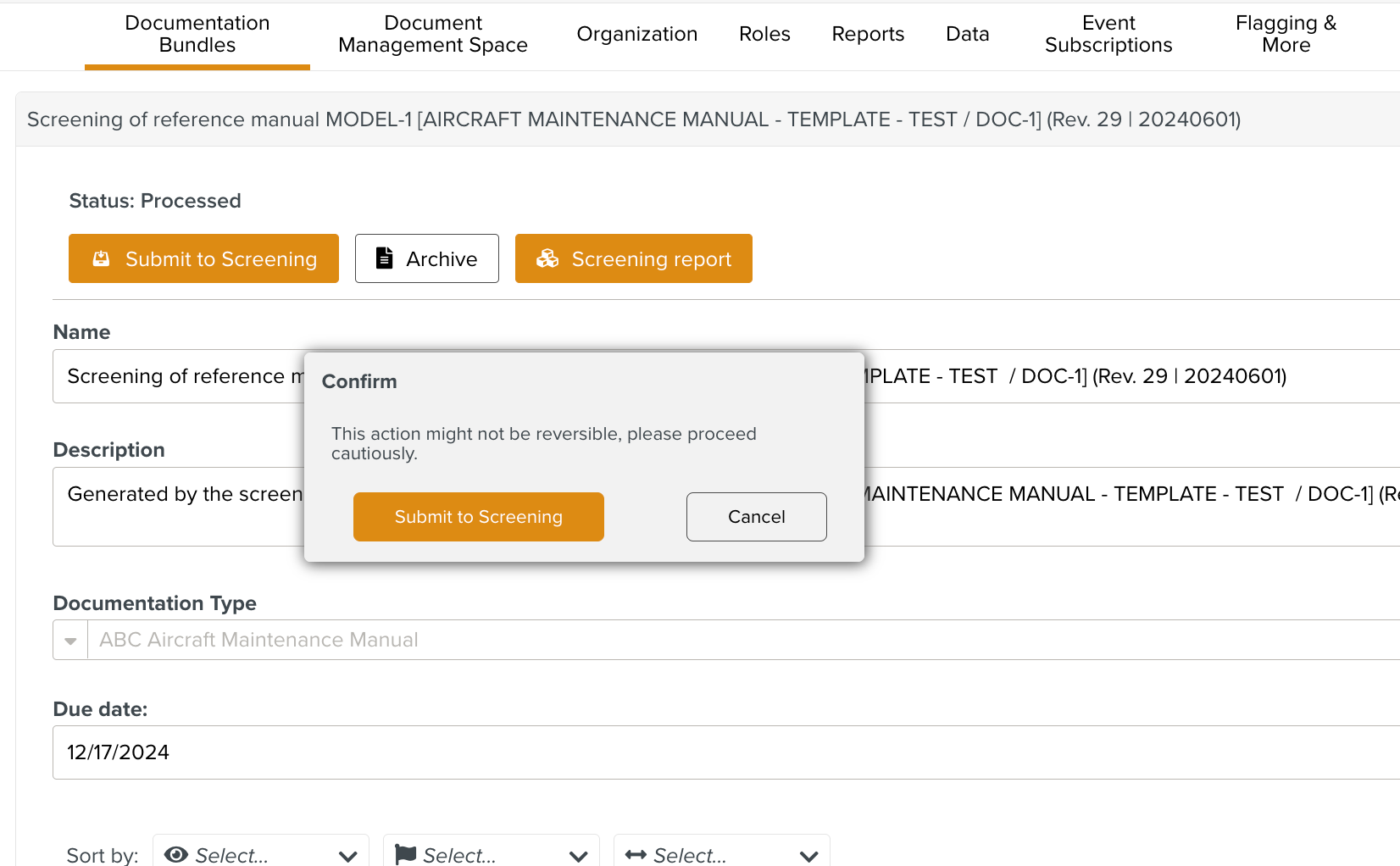Viewport: 1400px width, 866px height.
Task: Select Flagging & More tab
Action: click(1286, 34)
